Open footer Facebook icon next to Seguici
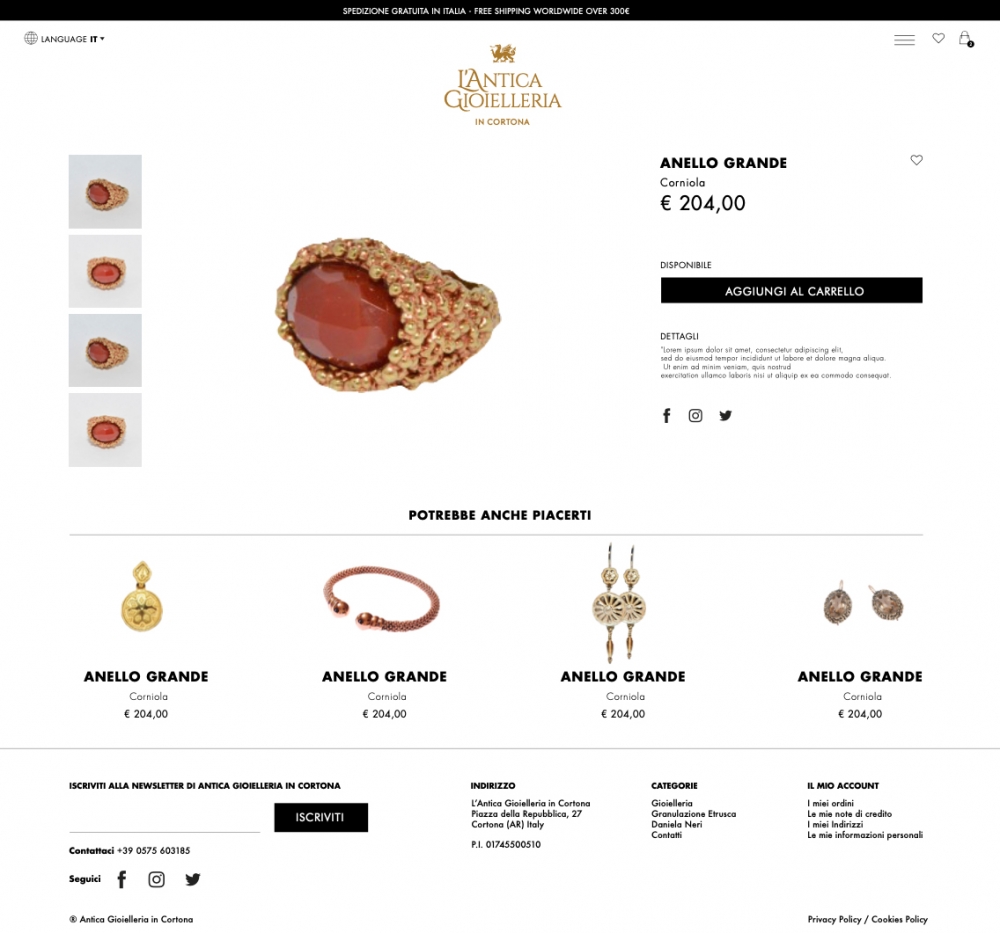 click(122, 879)
